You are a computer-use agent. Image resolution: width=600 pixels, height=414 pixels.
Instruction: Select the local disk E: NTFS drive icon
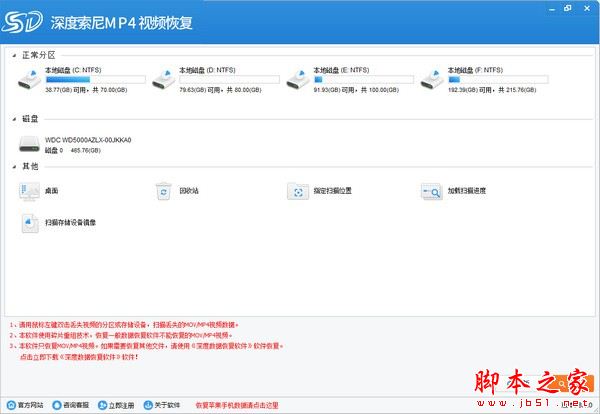click(298, 79)
